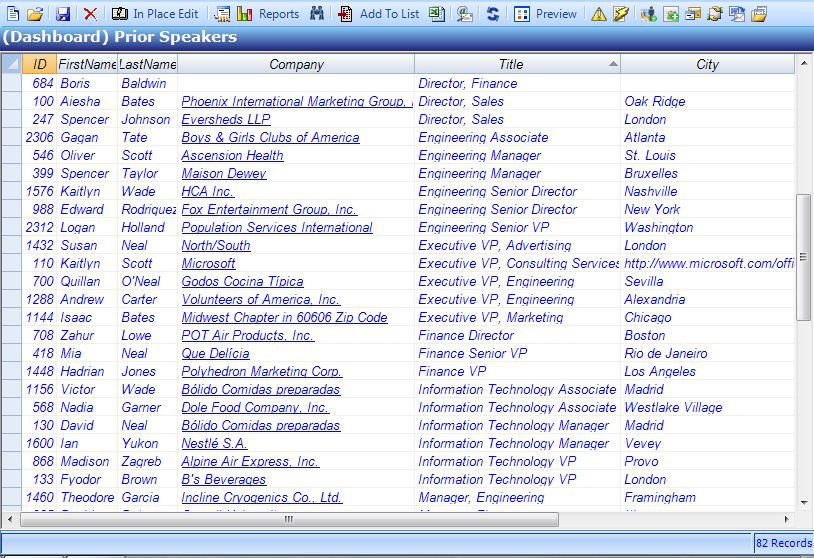Open Polyhedron Marketing Corp. link
Viewport: 814px width, 558px height.
262,371
